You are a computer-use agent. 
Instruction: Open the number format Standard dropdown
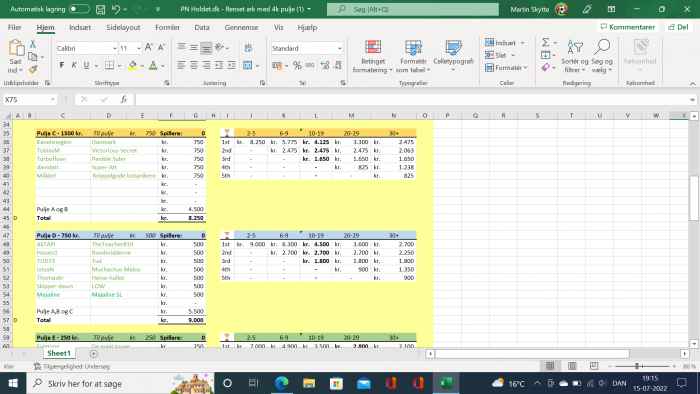click(339, 48)
